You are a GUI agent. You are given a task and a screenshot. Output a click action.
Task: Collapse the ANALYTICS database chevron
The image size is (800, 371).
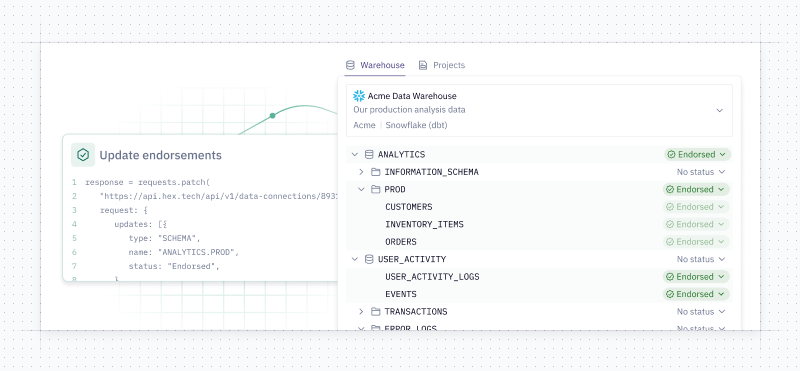coord(355,154)
